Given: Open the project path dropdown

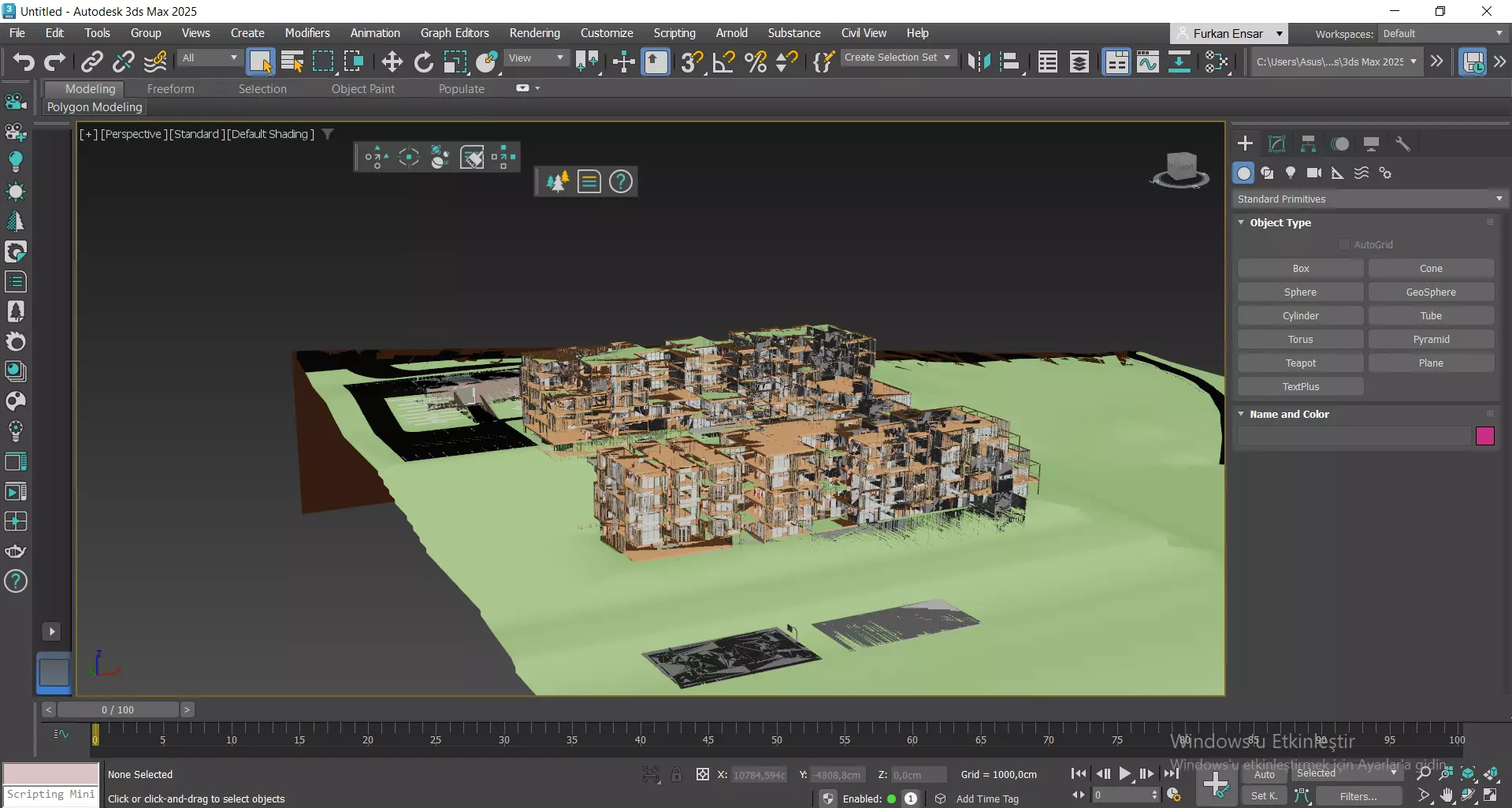Looking at the screenshot, I should 1336,61.
